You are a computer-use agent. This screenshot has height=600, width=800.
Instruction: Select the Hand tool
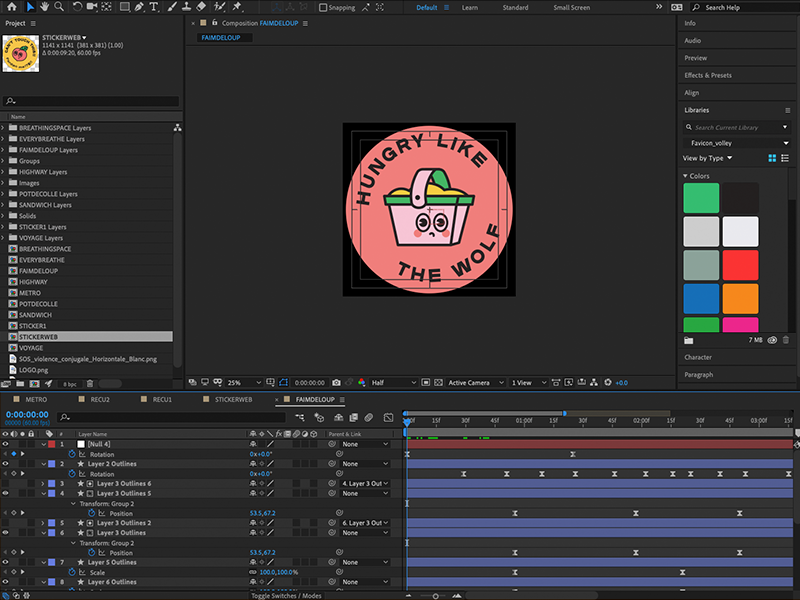(44, 7)
